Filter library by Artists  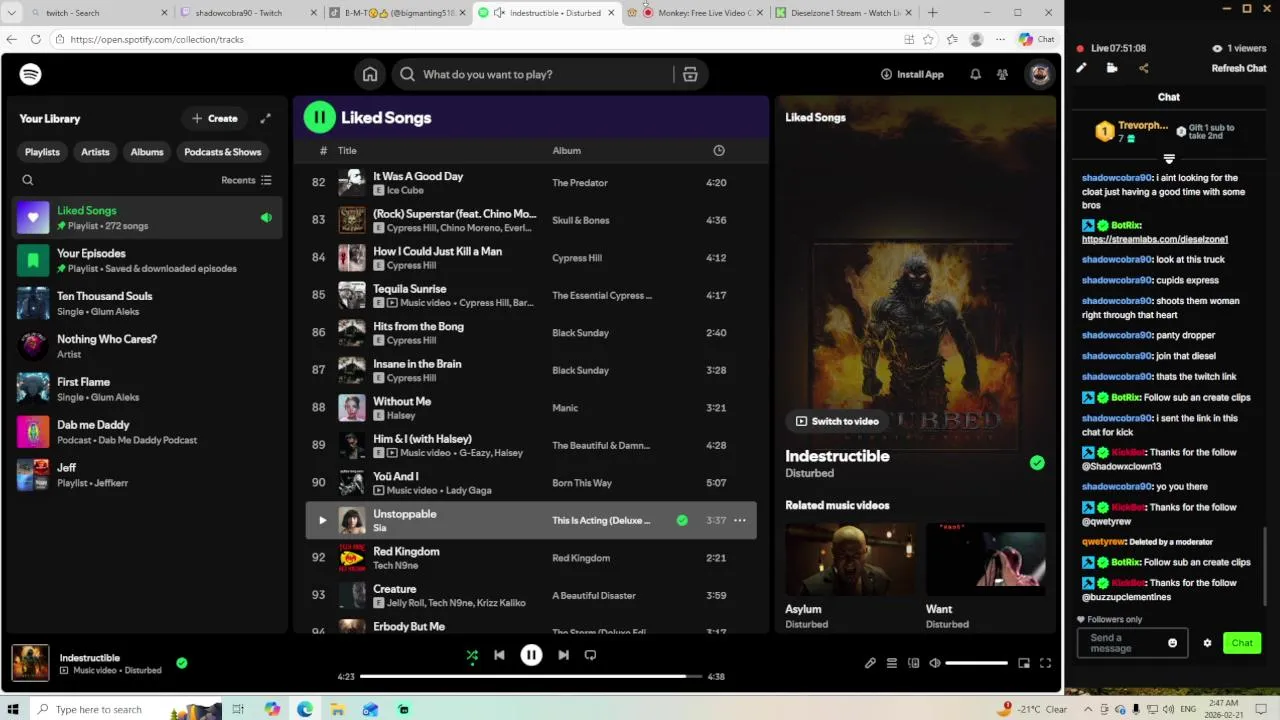tap(95, 152)
